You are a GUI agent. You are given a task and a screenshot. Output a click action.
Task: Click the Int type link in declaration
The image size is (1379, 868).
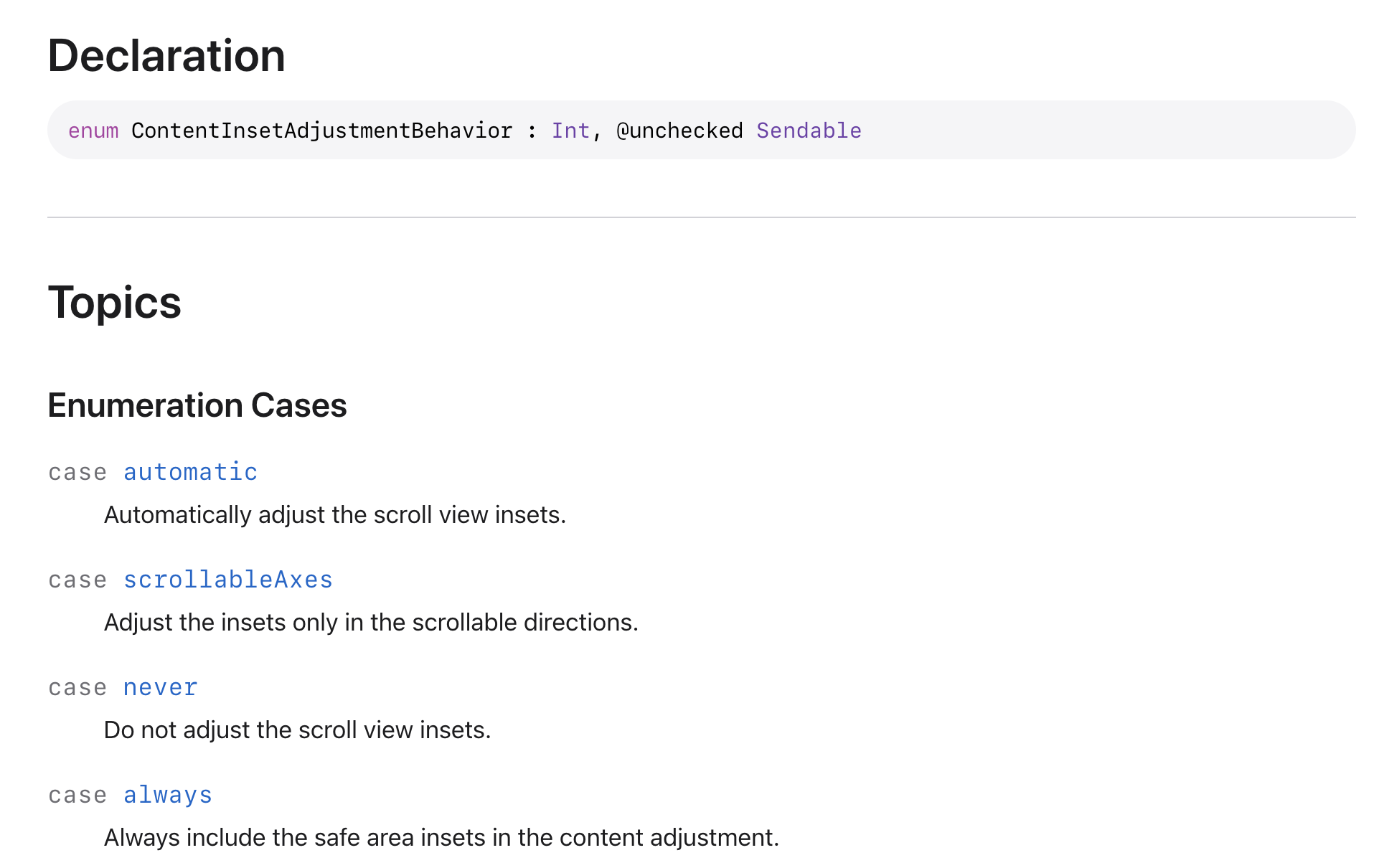[570, 131]
